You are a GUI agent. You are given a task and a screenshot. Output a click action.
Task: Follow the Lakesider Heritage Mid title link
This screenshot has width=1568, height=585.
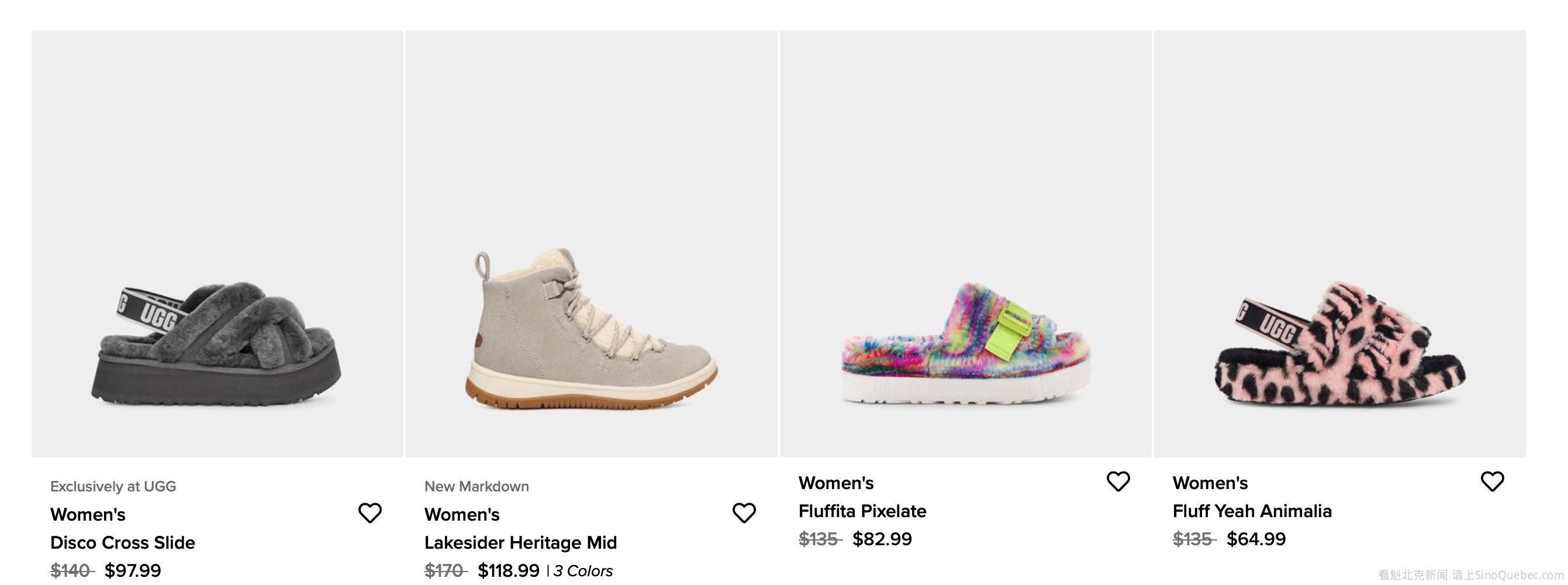tap(520, 542)
